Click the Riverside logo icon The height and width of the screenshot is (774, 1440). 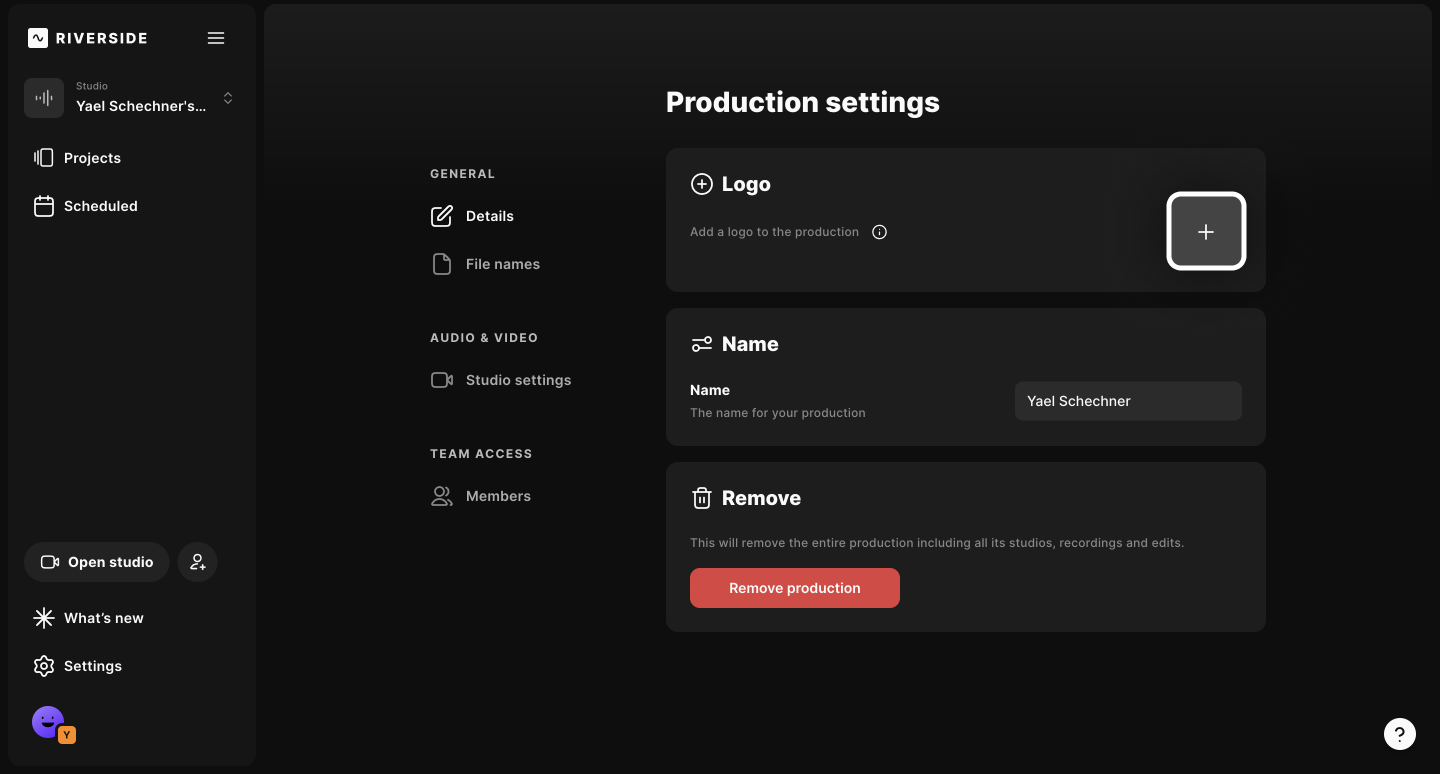(38, 38)
